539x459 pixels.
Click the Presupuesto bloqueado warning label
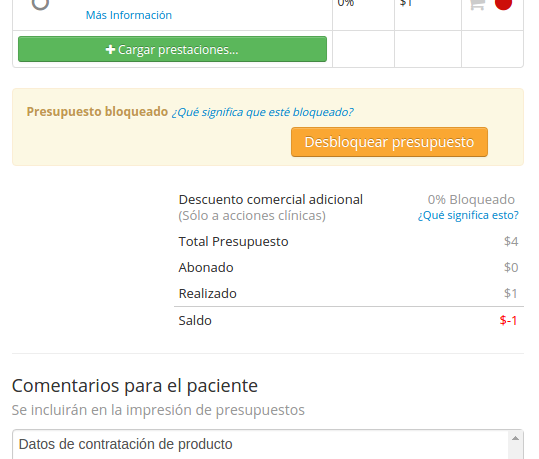[97, 112]
